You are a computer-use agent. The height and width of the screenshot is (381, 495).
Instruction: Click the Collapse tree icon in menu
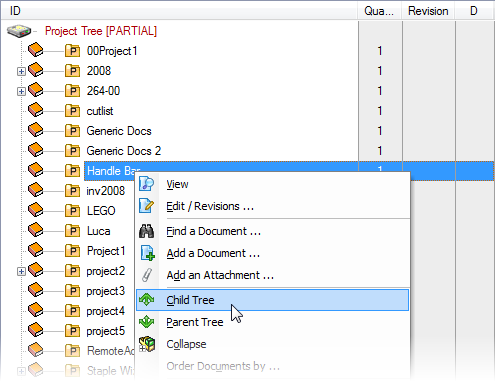147,344
